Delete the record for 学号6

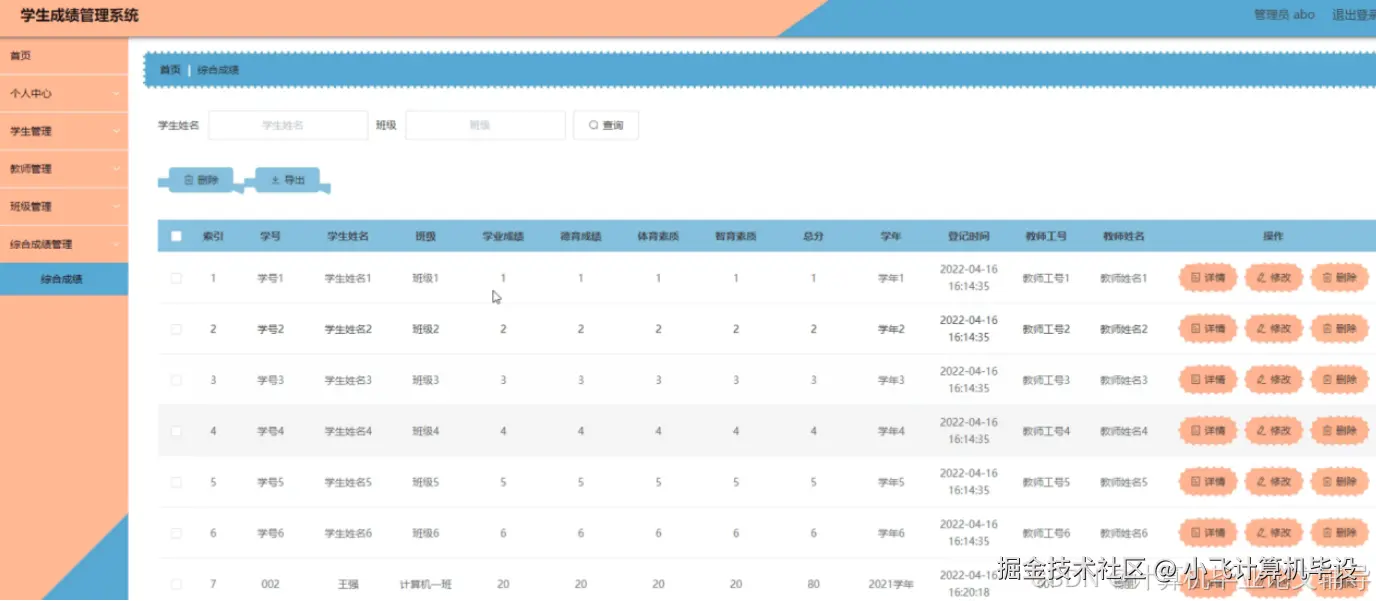[1339, 533]
